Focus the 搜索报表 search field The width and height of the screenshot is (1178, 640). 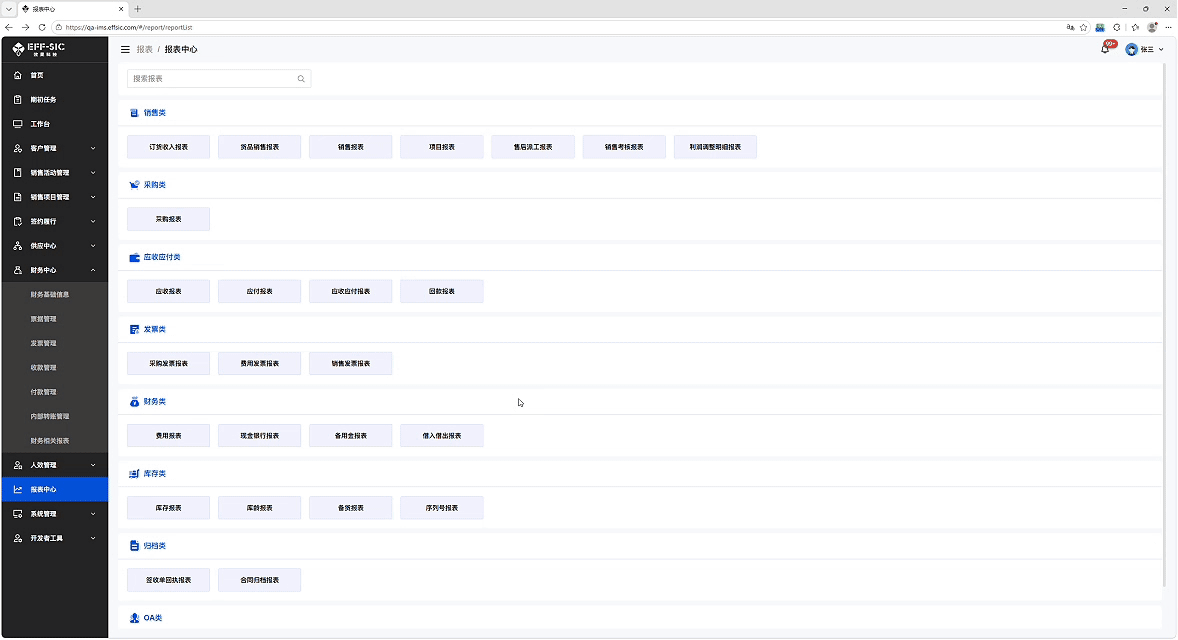[219, 79]
